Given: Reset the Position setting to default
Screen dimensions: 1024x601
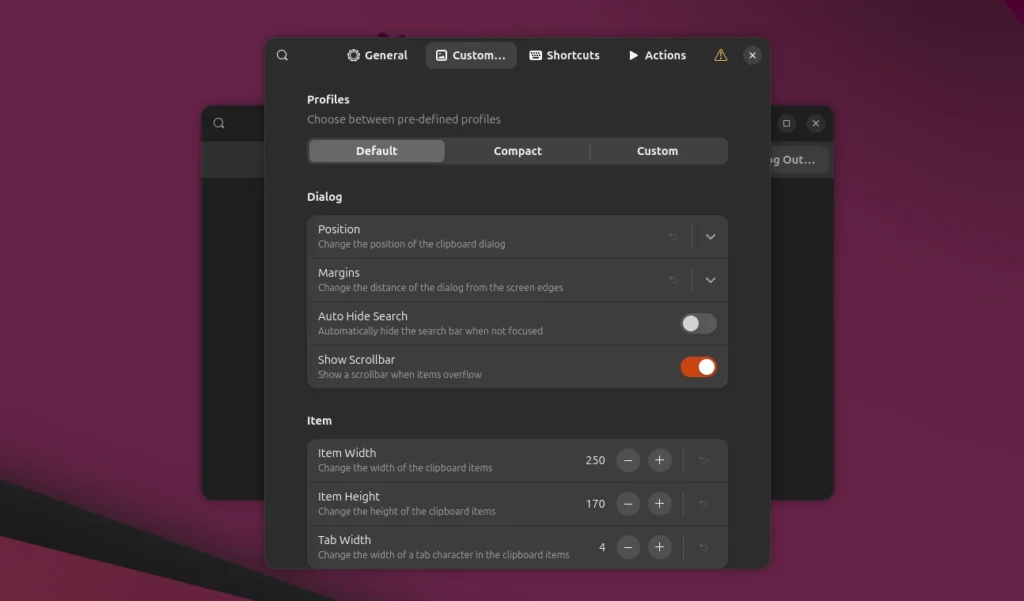Looking at the screenshot, I should 673,237.
